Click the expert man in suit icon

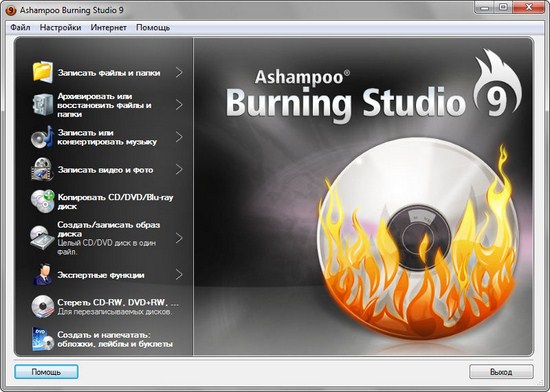(x=43, y=274)
